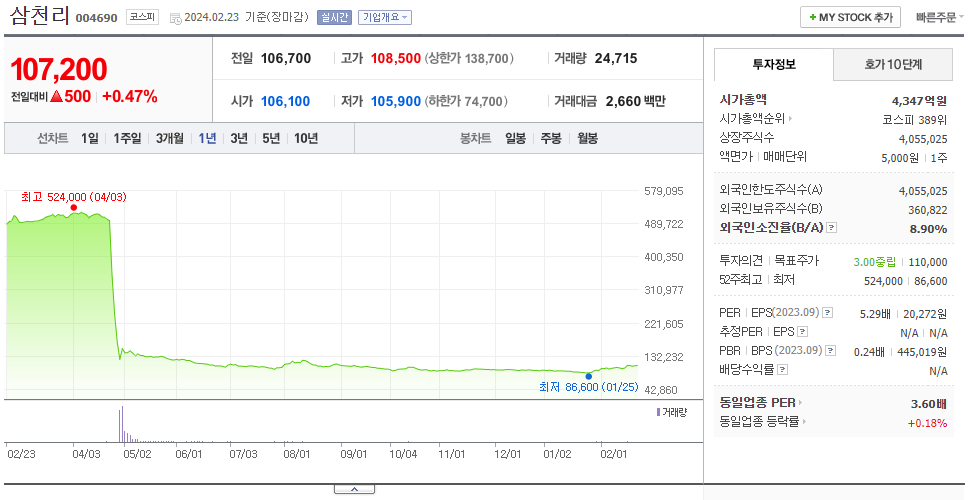Click the red 최고 524,000 chart marker
The image size is (968, 500).
pyautogui.click(x=74, y=207)
